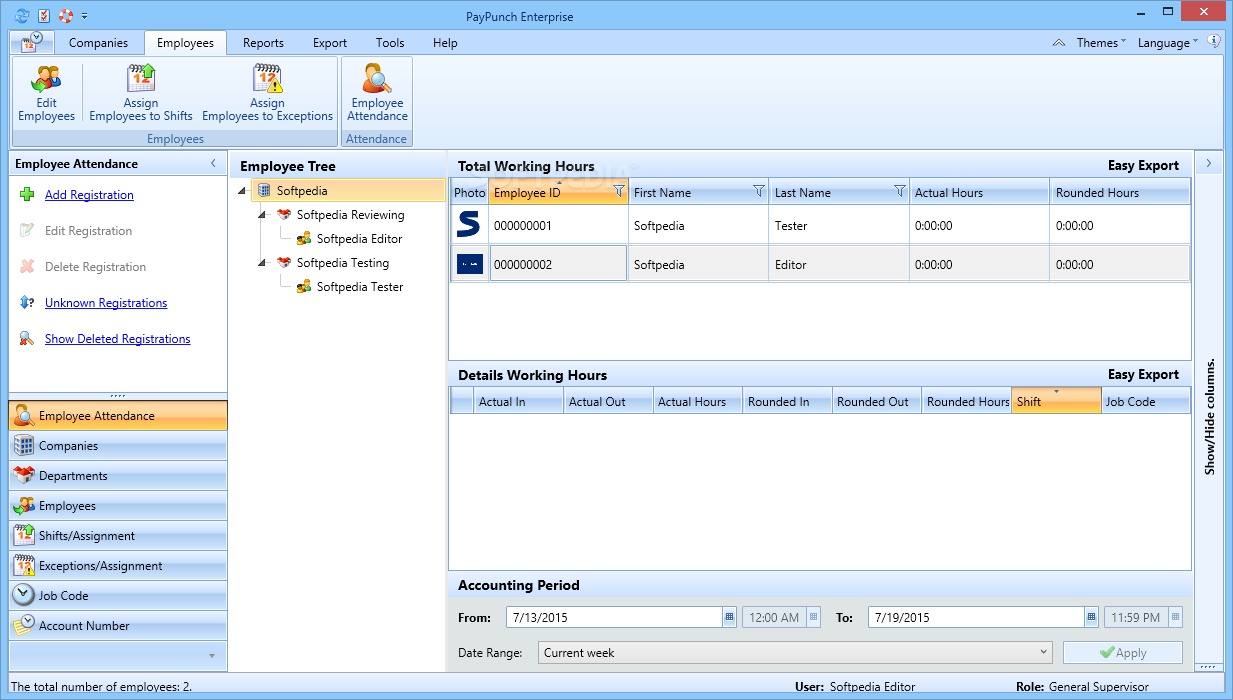
Task: Click the Softpedia Testing department icon
Action: 284,262
